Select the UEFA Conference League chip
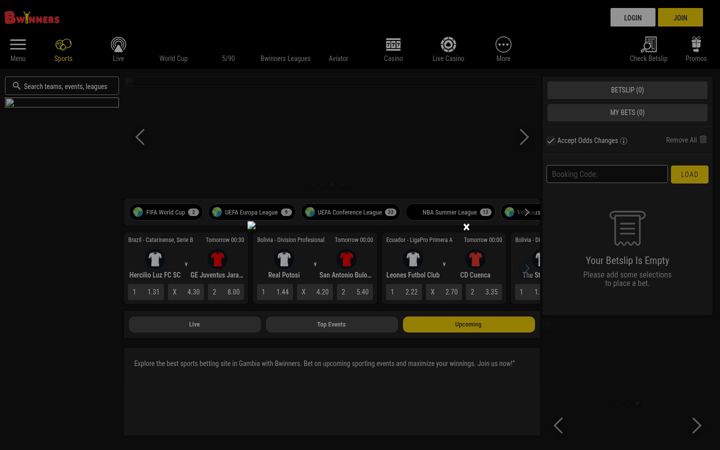This screenshot has width=720, height=450. pos(350,212)
